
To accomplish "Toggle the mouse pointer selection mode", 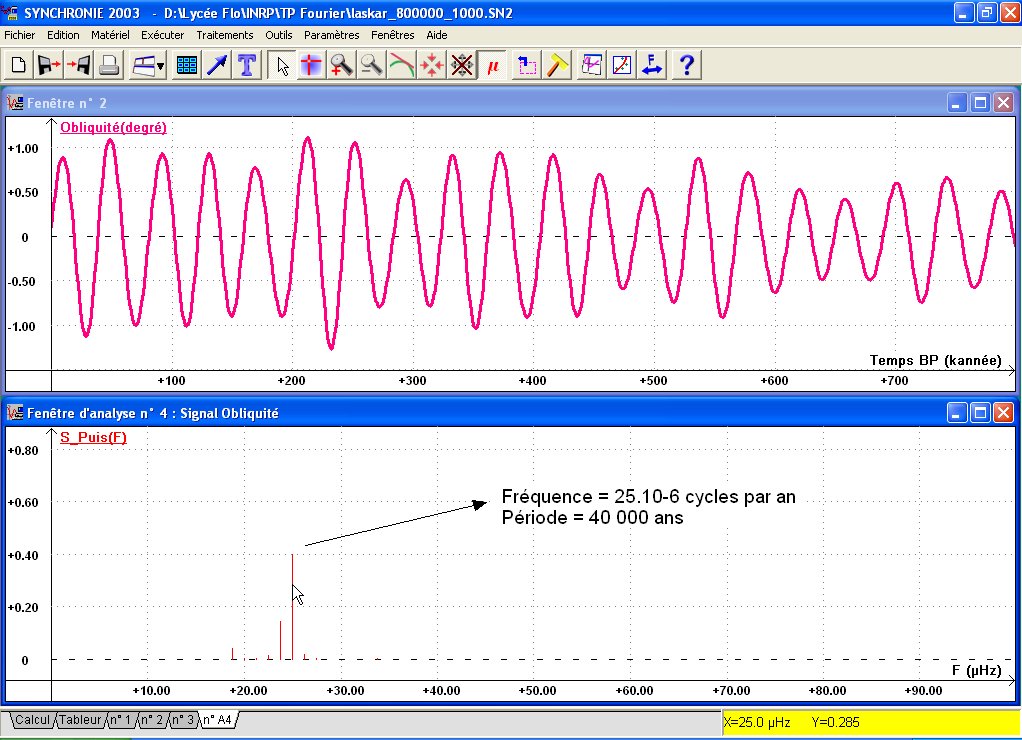I will (283, 66).
